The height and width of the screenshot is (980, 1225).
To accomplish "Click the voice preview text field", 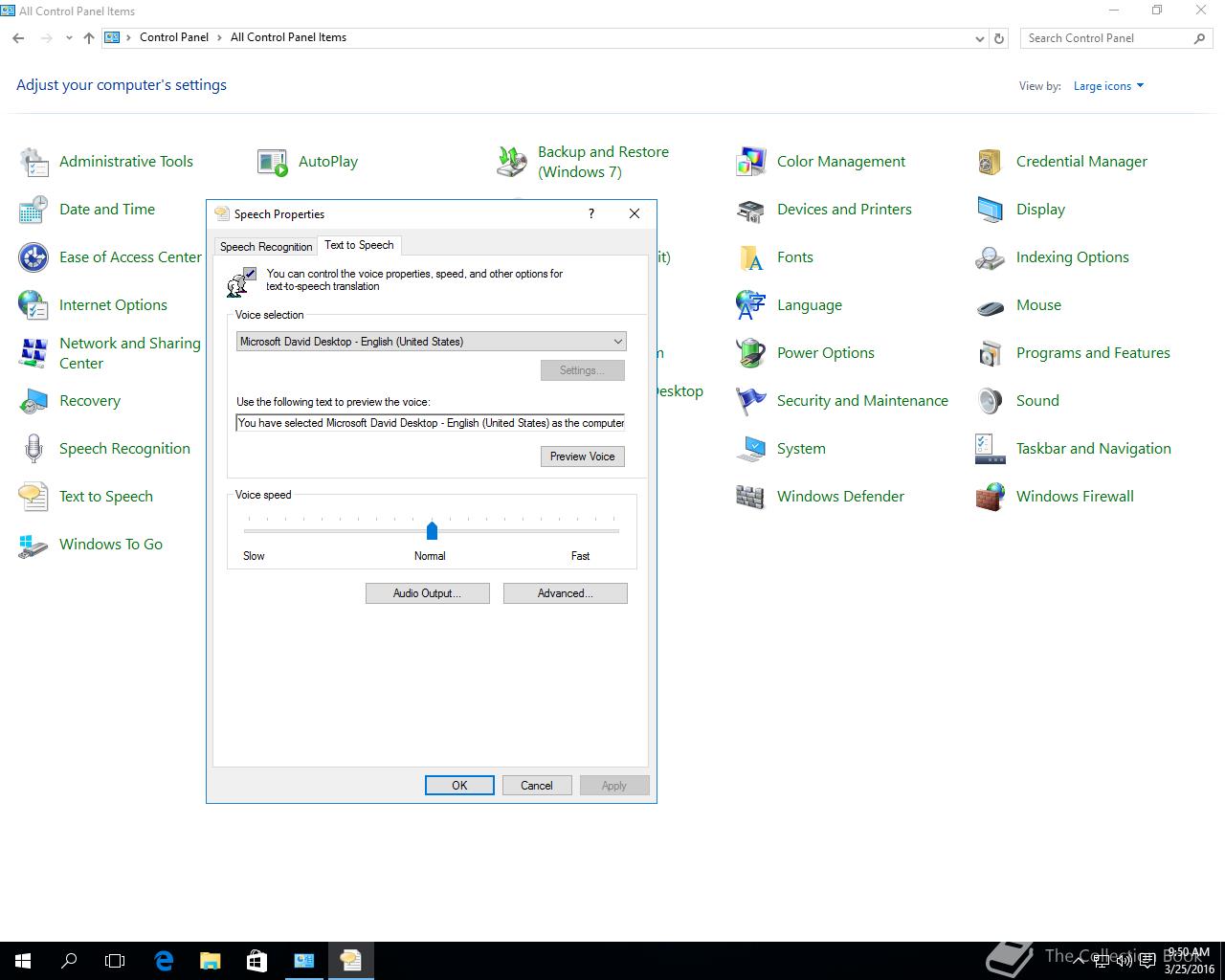I will point(431,423).
